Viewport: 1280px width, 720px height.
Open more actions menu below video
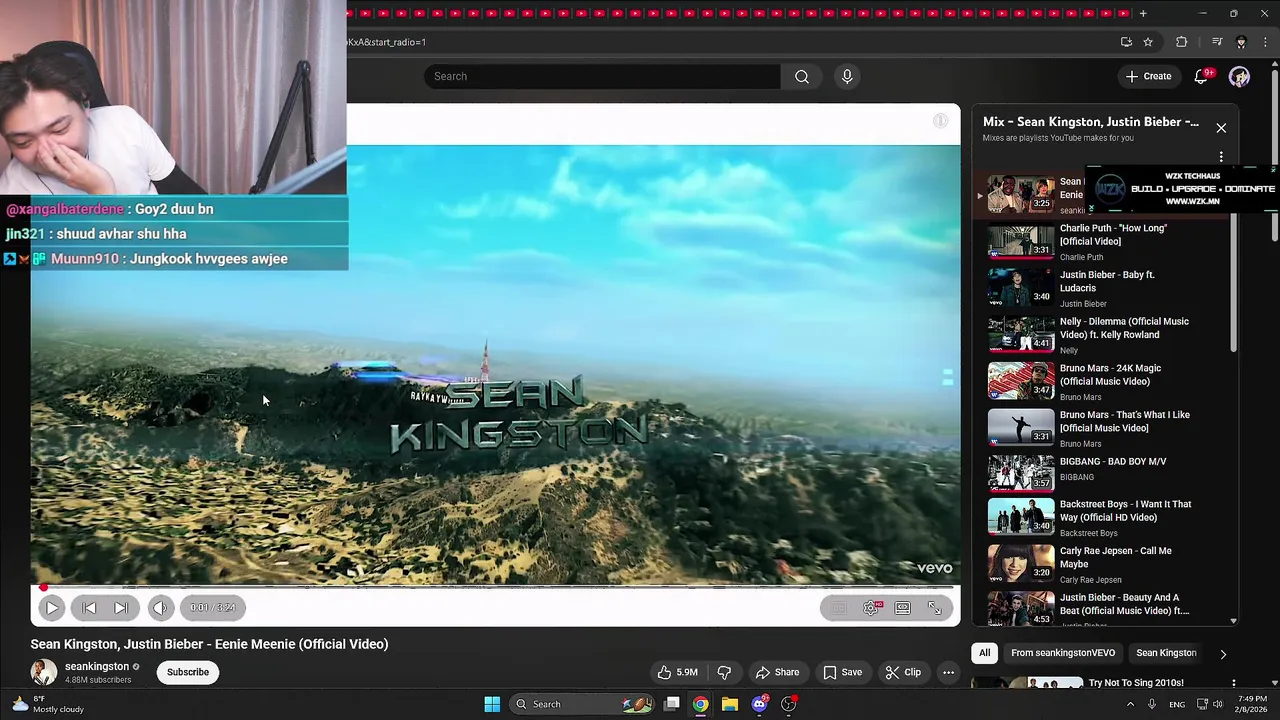948,672
